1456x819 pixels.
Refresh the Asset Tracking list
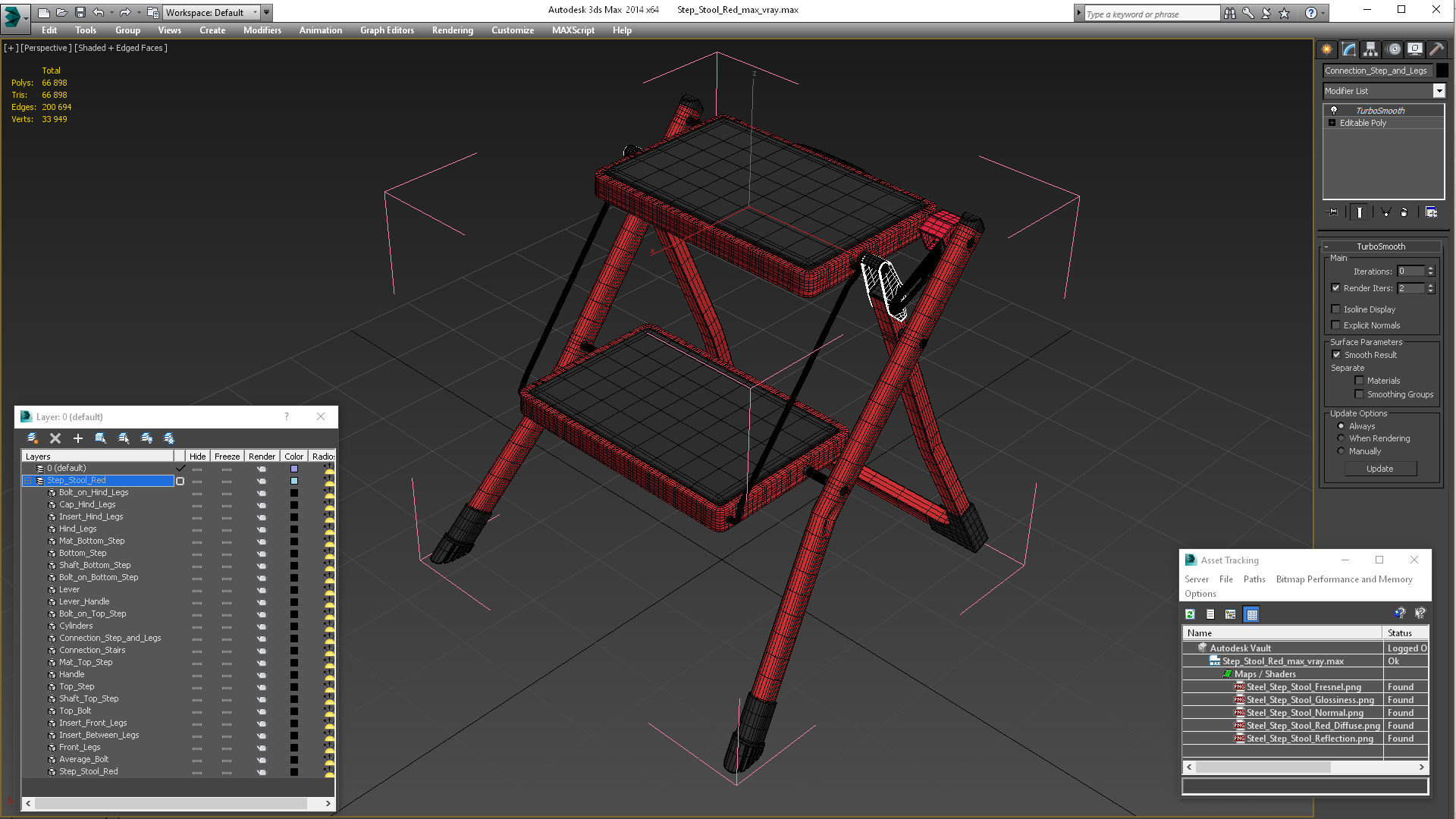1190,614
